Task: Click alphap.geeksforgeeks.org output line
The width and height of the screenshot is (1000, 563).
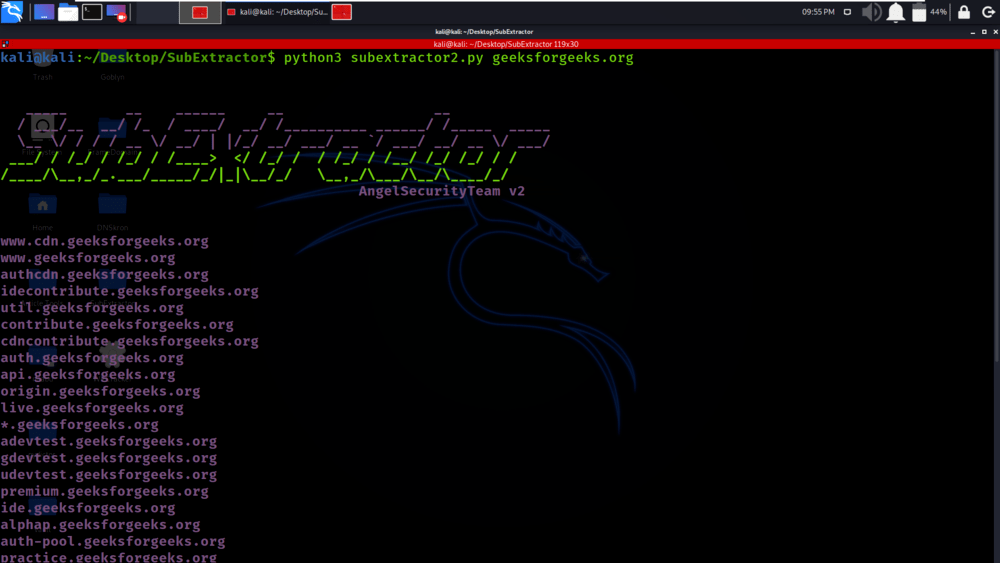Action: click(100, 525)
